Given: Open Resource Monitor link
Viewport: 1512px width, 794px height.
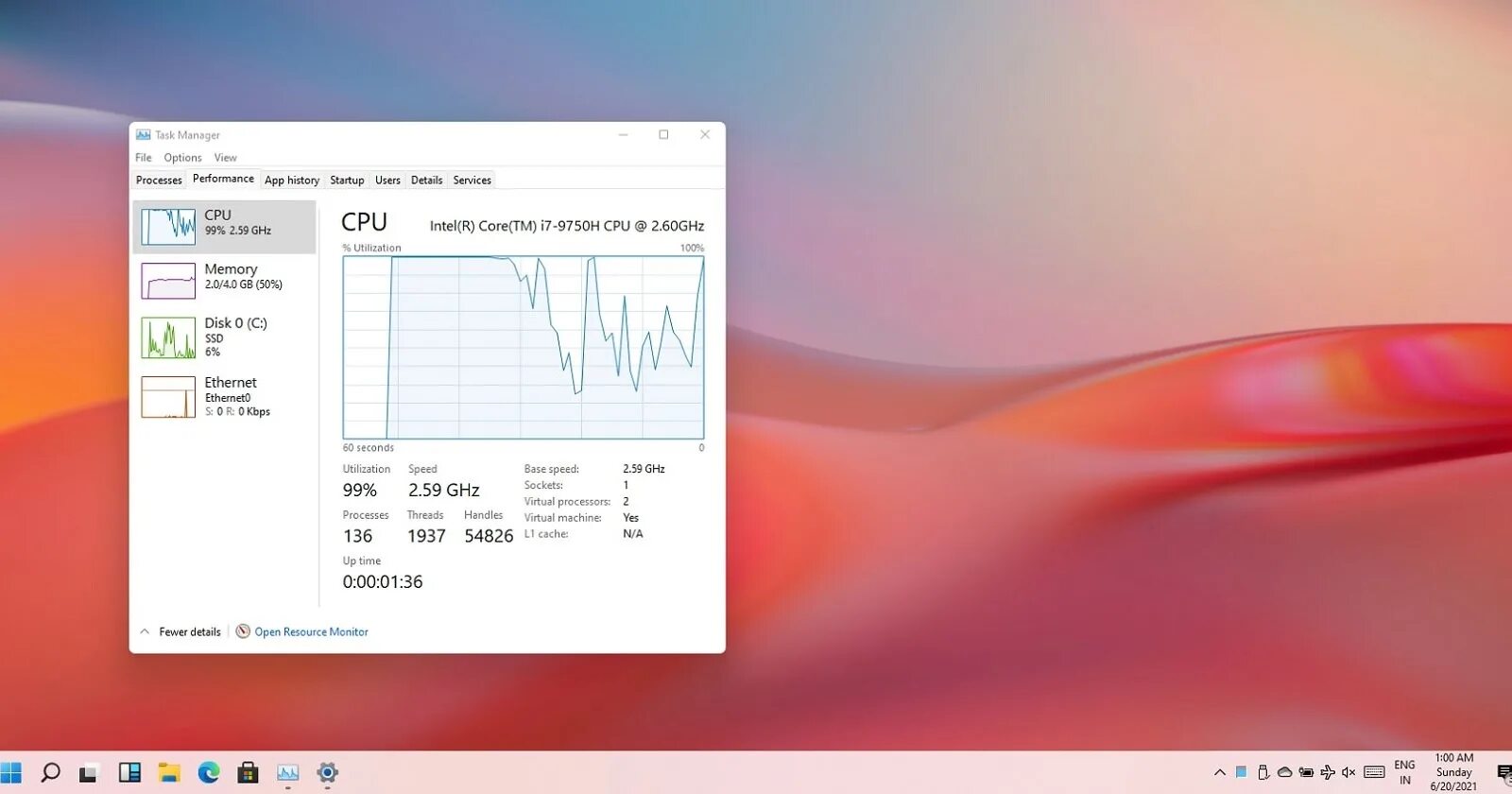Looking at the screenshot, I should [x=311, y=631].
